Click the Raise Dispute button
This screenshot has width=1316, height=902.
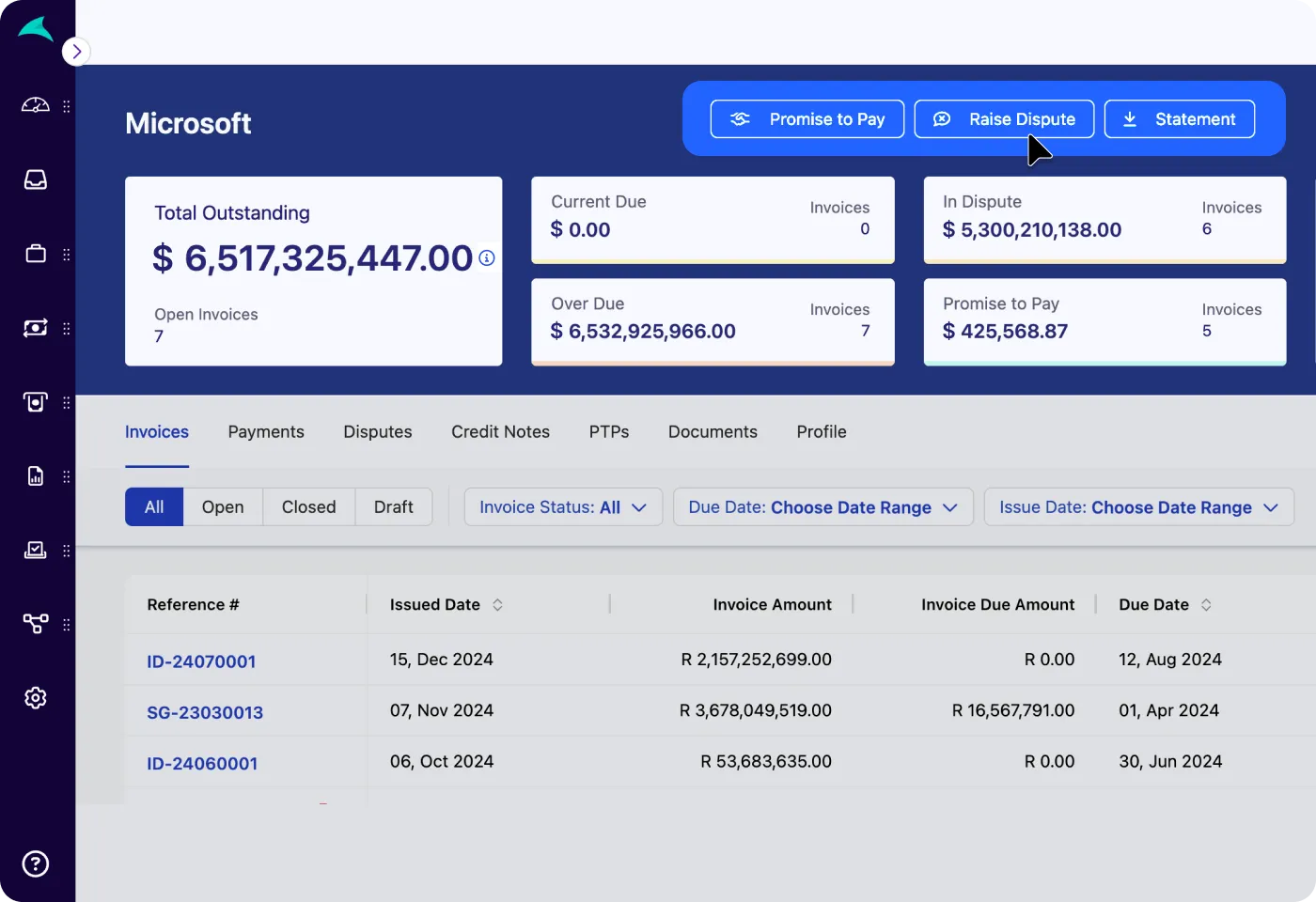coord(1004,119)
